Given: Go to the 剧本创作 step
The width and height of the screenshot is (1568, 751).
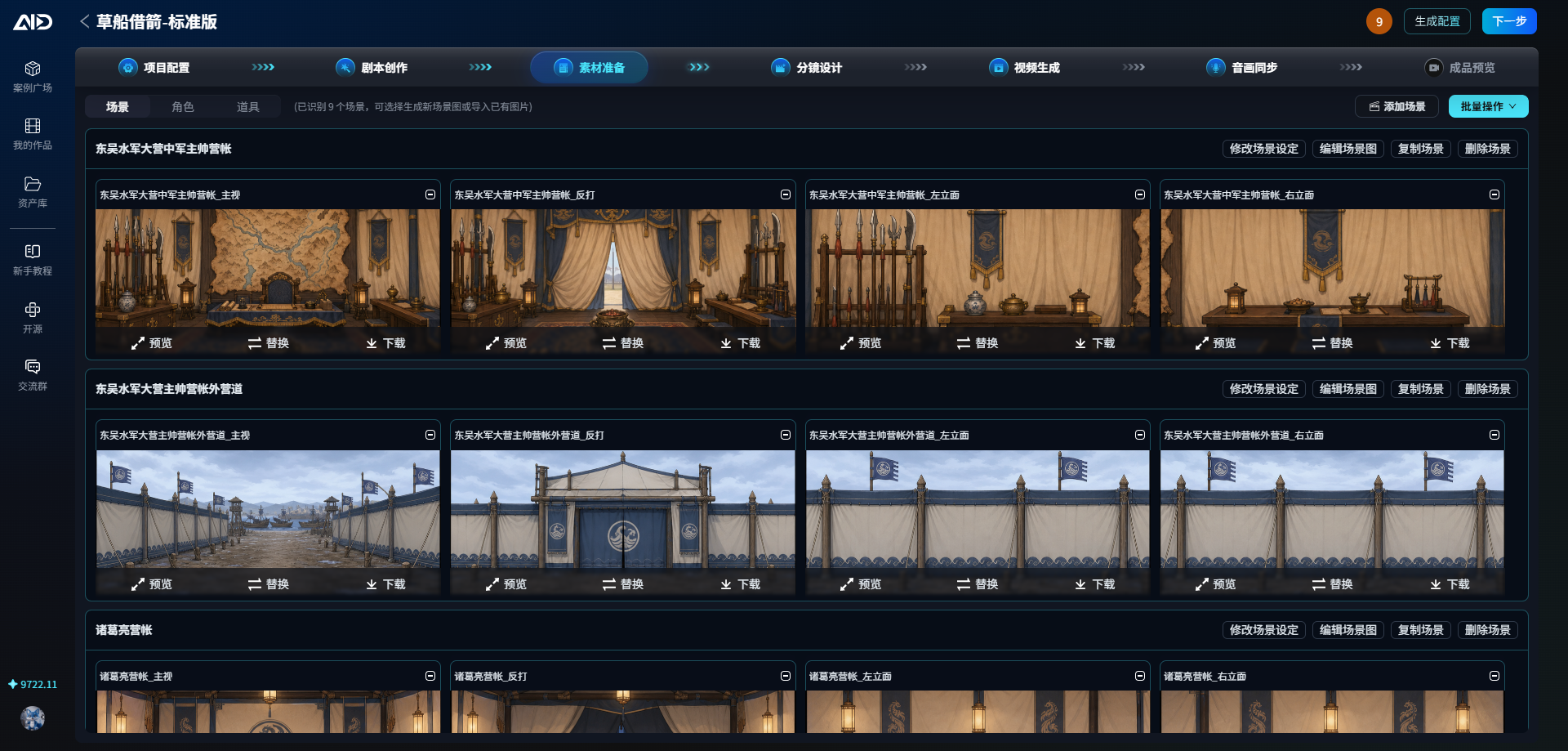Looking at the screenshot, I should 372,67.
